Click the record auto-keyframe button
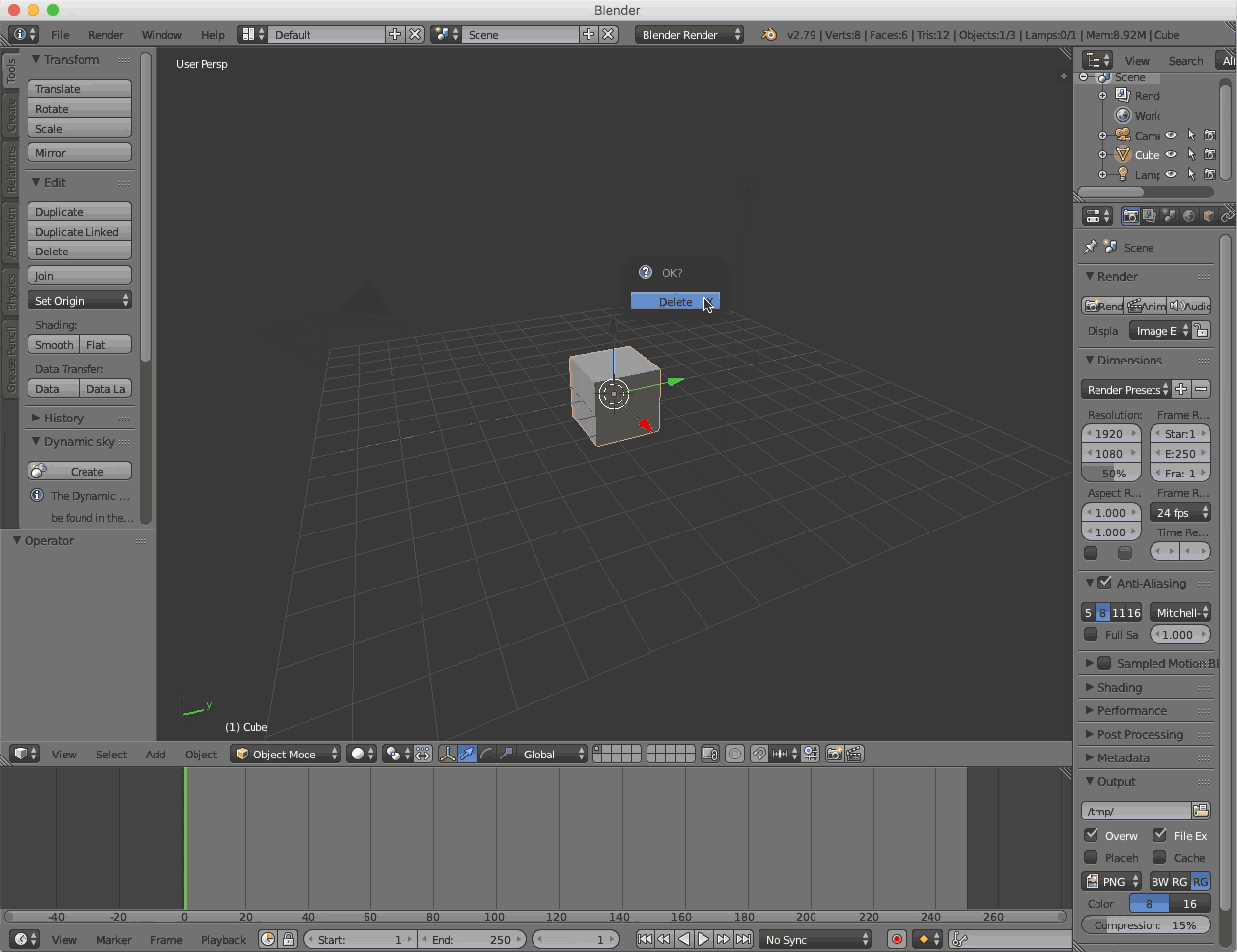 click(896, 939)
